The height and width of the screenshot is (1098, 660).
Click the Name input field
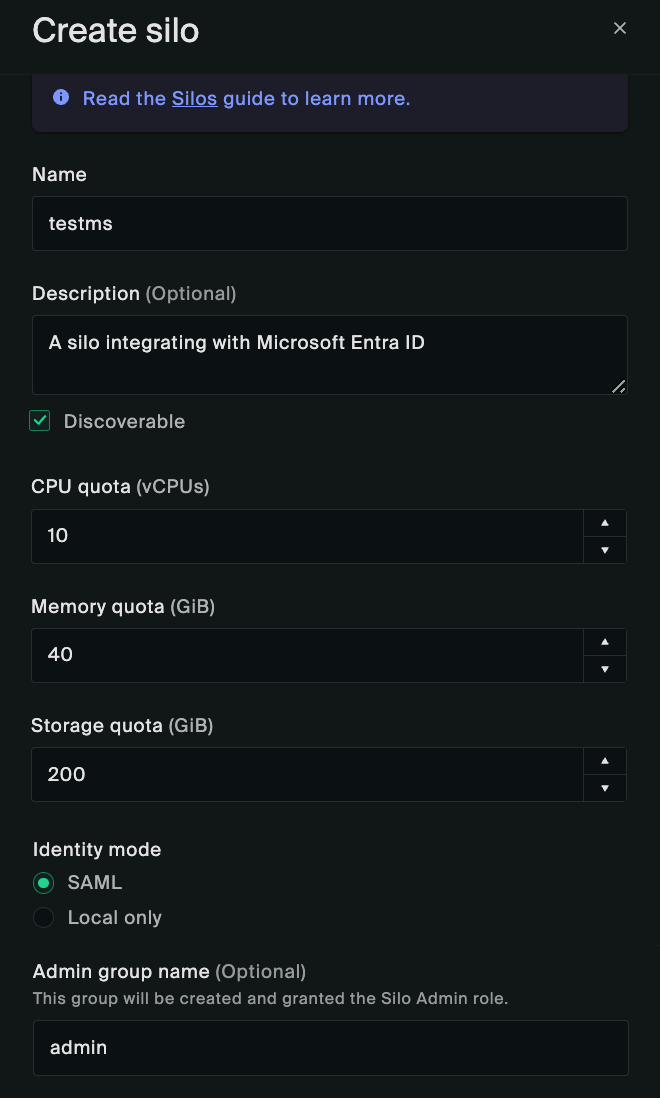pyautogui.click(x=330, y=223)
